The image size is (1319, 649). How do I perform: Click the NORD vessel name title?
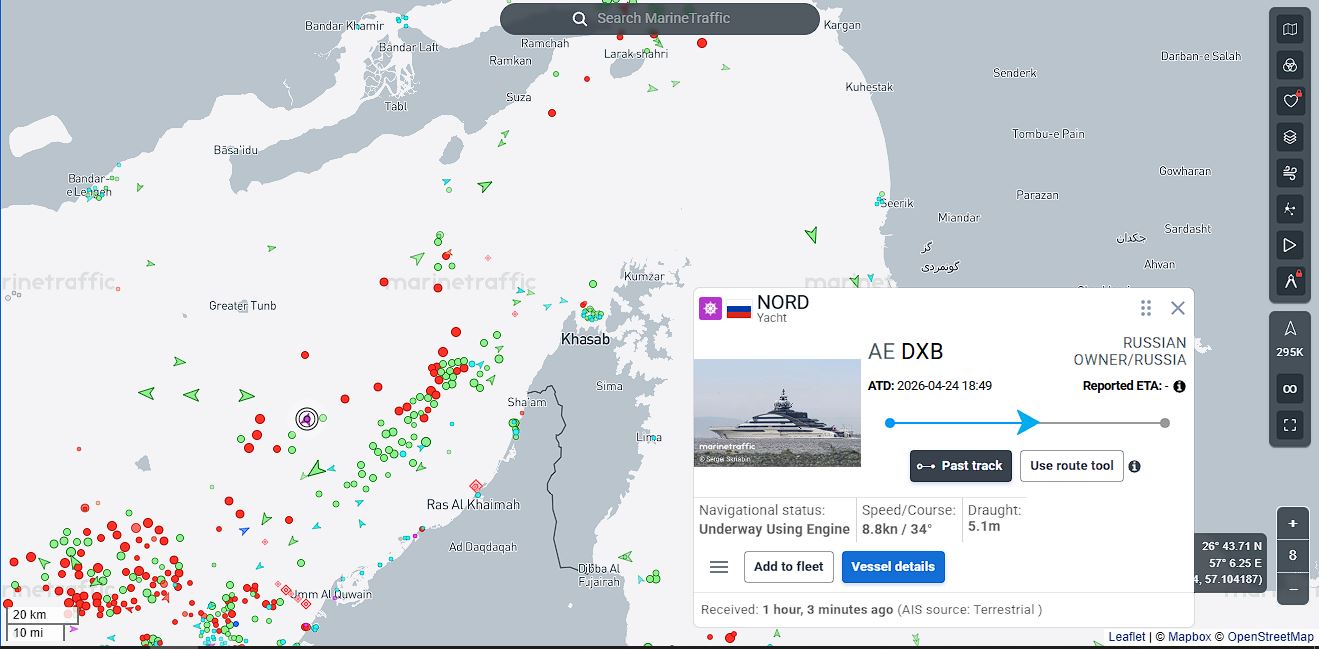(x=783, y=302)
